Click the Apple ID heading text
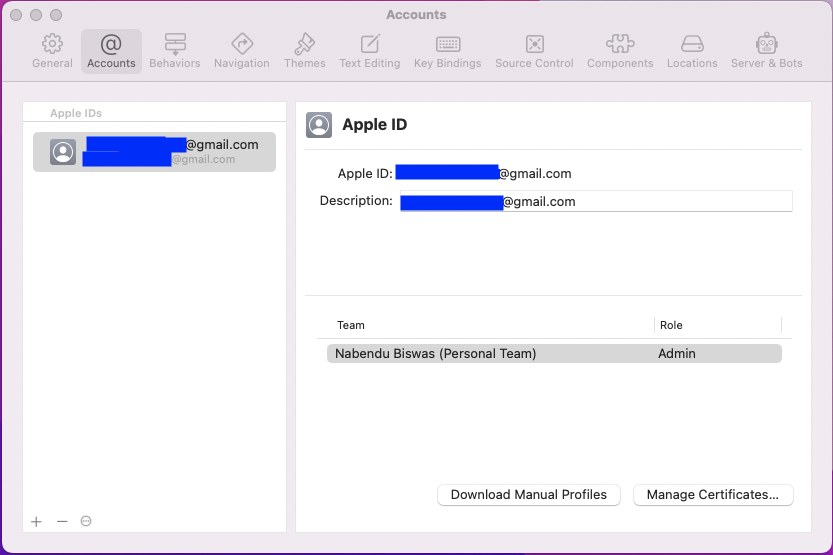 click(375, 125)
